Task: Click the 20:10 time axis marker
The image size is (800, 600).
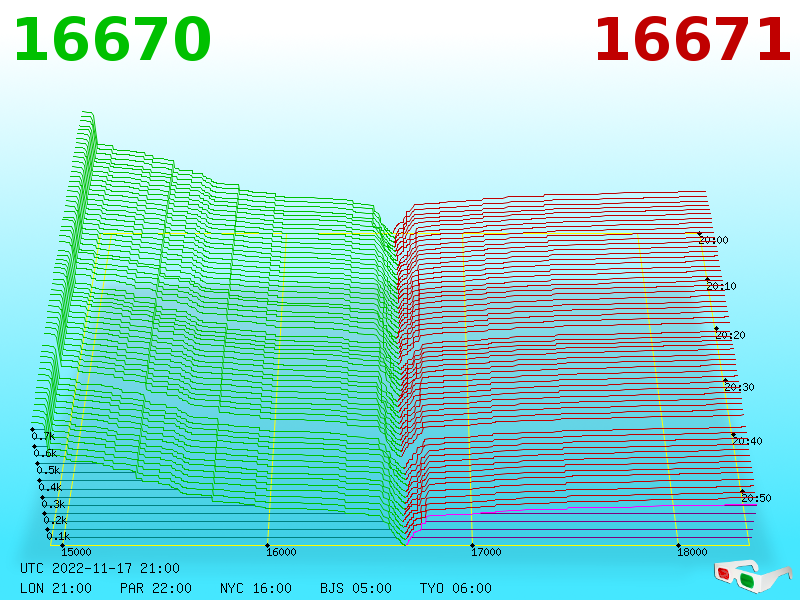Action: pyautogui.click(x=721, y=286)
